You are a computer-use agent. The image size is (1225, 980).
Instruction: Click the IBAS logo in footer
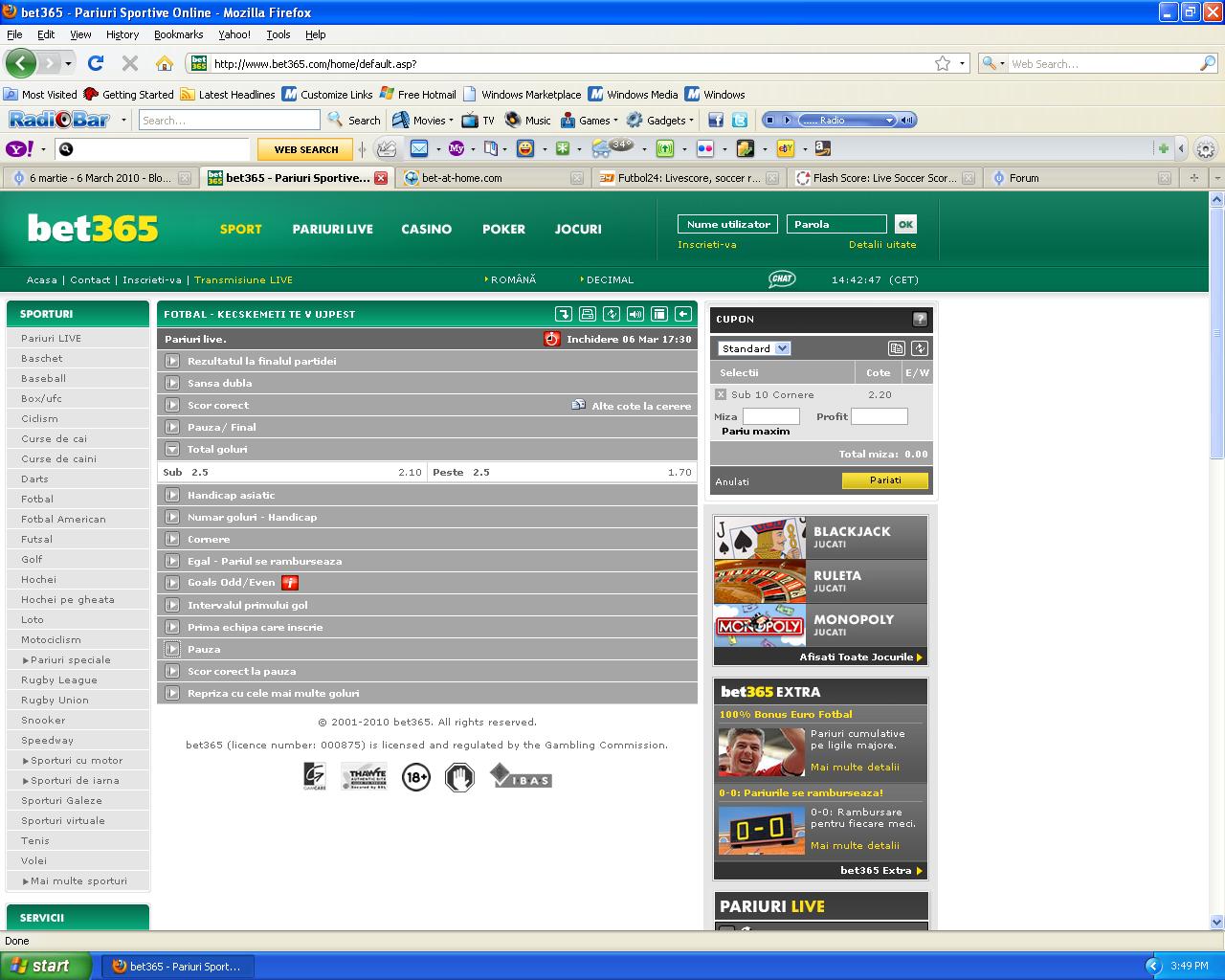[521, 776]
